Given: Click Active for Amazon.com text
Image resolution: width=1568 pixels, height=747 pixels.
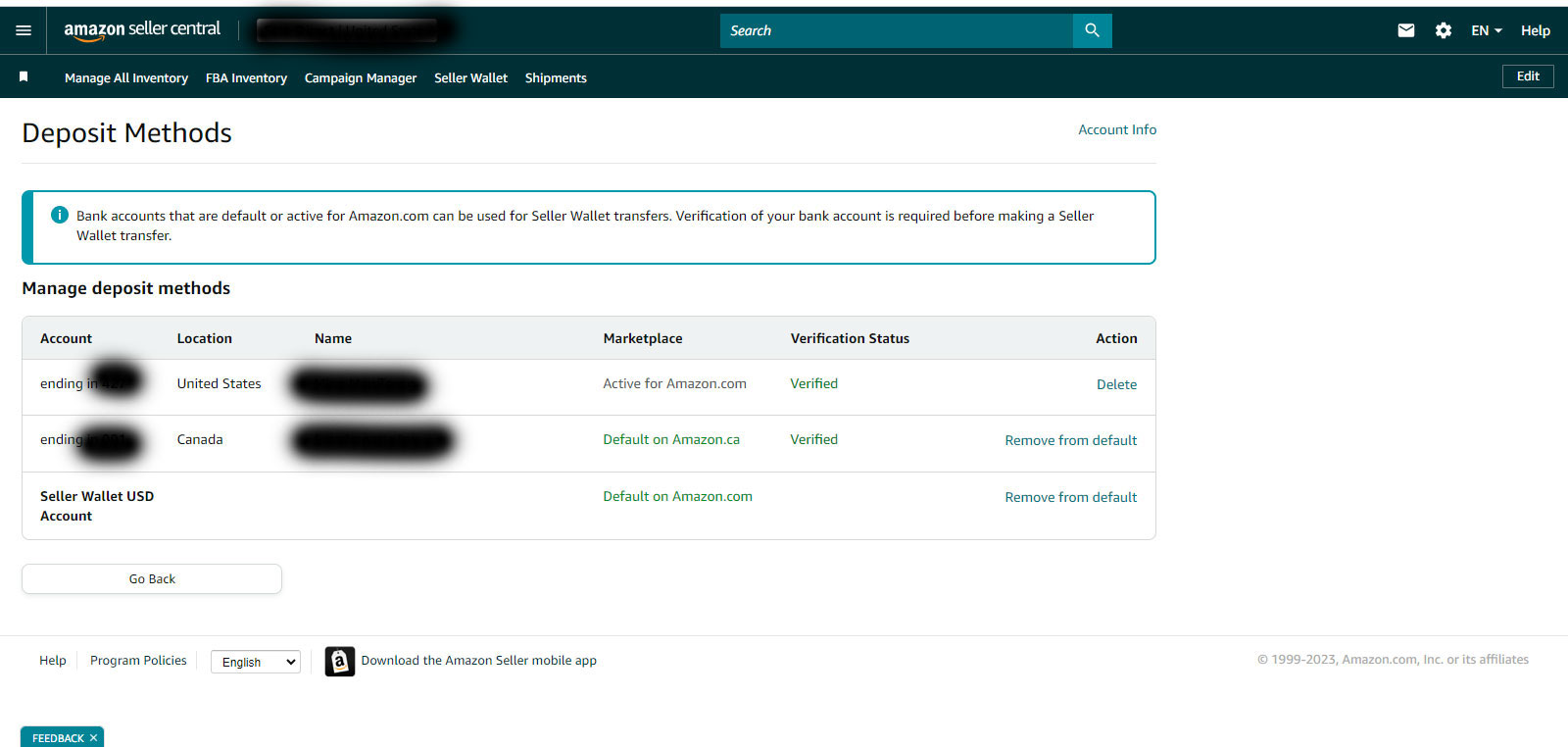Looking at the screenshot, I should pyautogui.click(x=674, y=383).
